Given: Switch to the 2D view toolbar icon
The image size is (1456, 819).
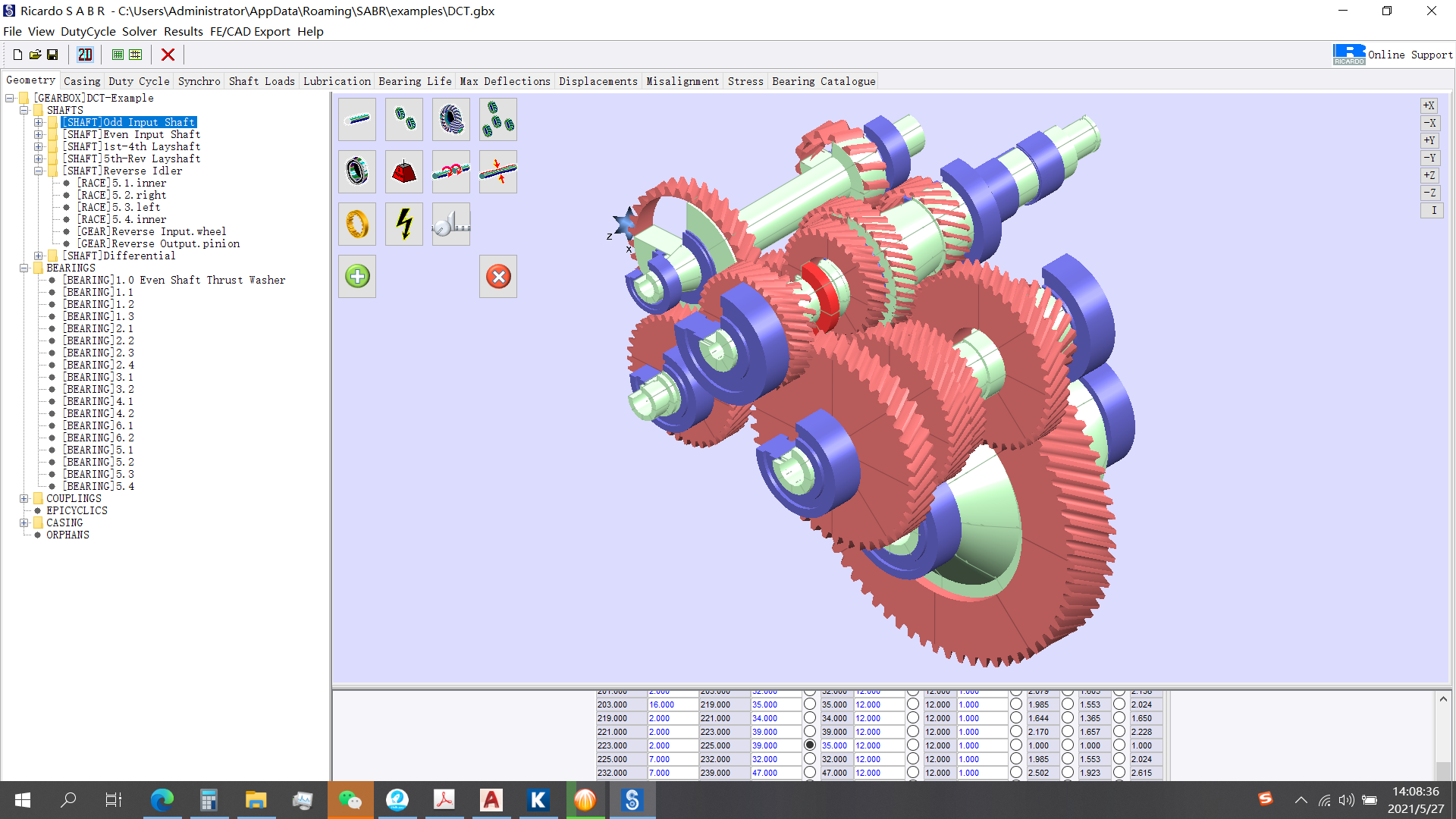Looking at the screenshot, I should click(85, 55).
